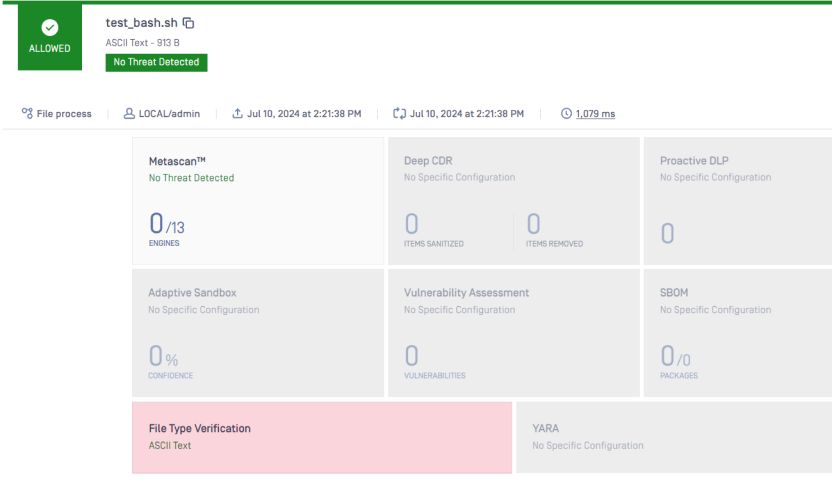Click the upload timestamp Jul 10, 2024
The width and height of the screenshot is (832, 490).
[x=304, y=114]
